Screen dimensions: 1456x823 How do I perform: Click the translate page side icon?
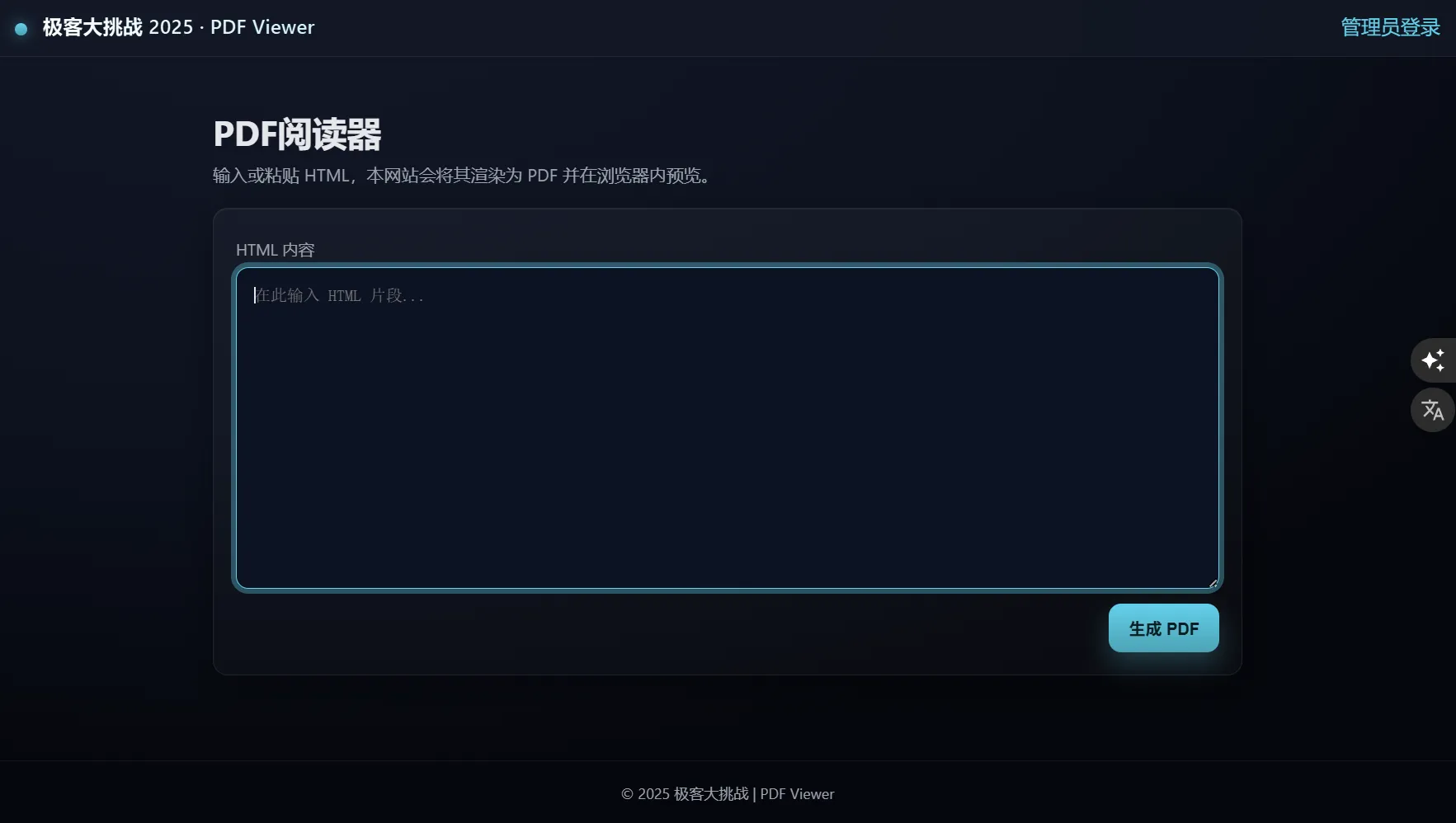(x=1433, y=410)
